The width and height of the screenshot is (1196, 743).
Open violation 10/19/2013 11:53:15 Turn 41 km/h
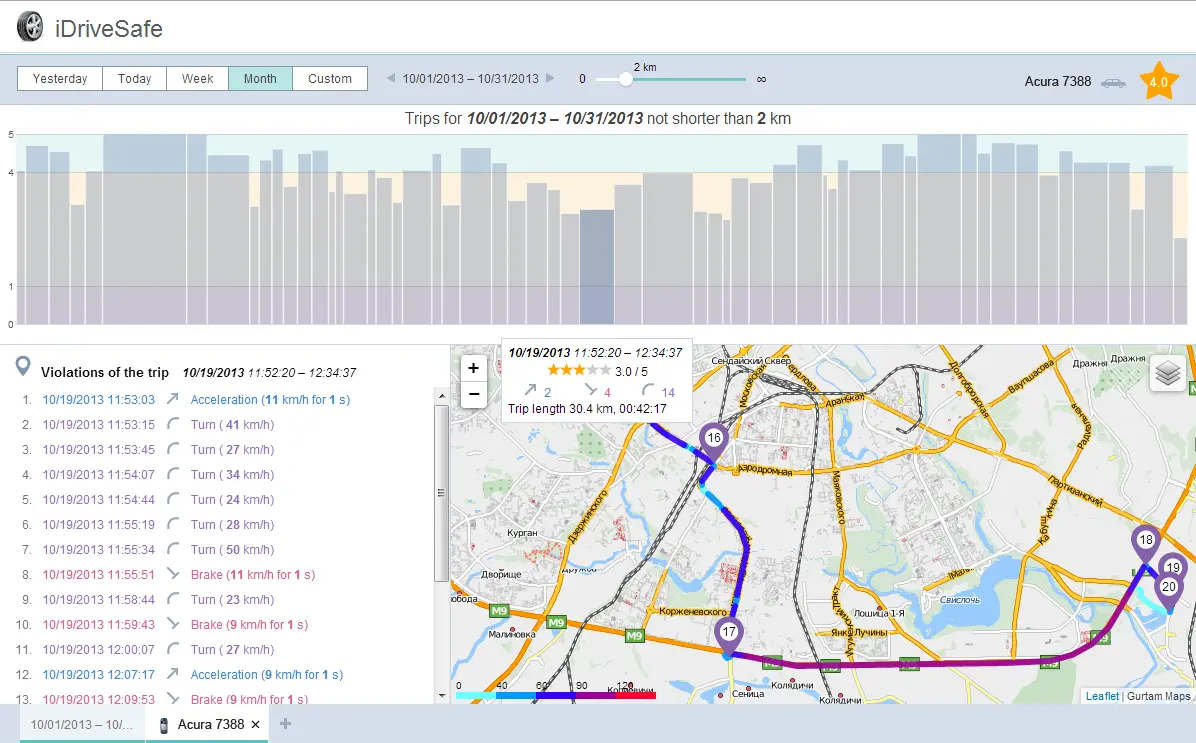158,425
